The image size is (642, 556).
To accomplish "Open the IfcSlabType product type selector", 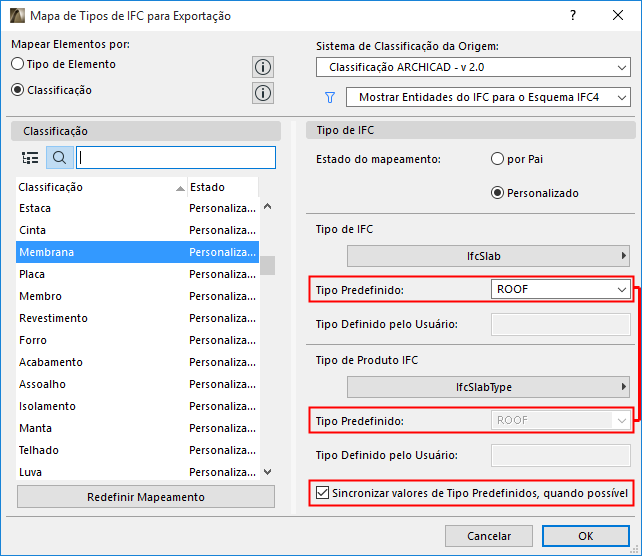I will (x=488, y=387).
